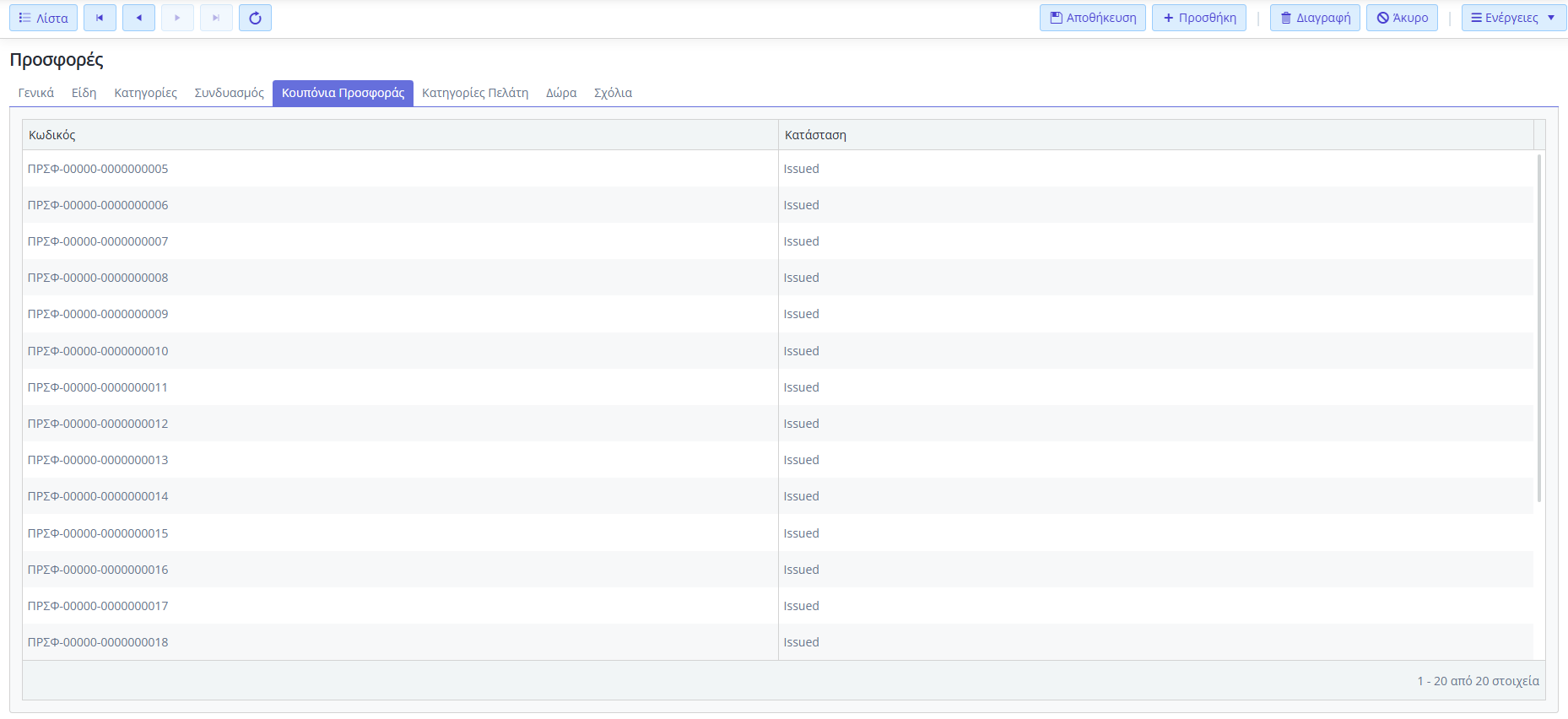
Task: Select the Κατηγορίες Πελάτη tab
Action: 475,93
